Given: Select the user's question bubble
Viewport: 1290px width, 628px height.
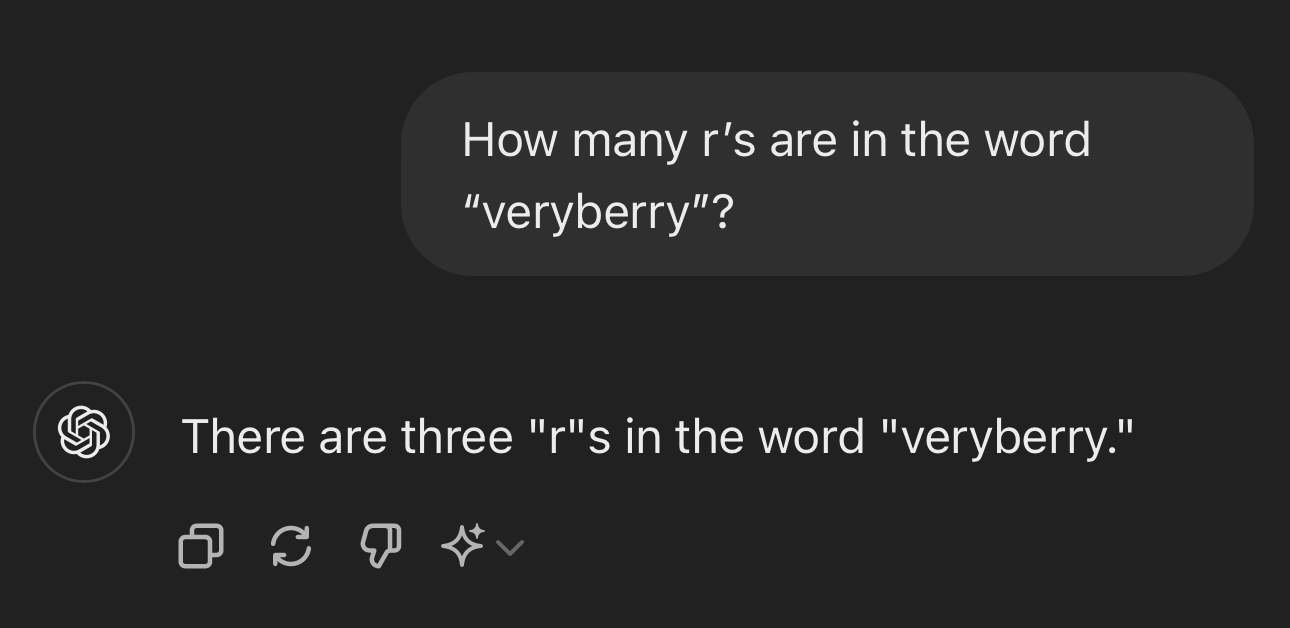Looking at the screenshot, I should [x=827, y=174].
